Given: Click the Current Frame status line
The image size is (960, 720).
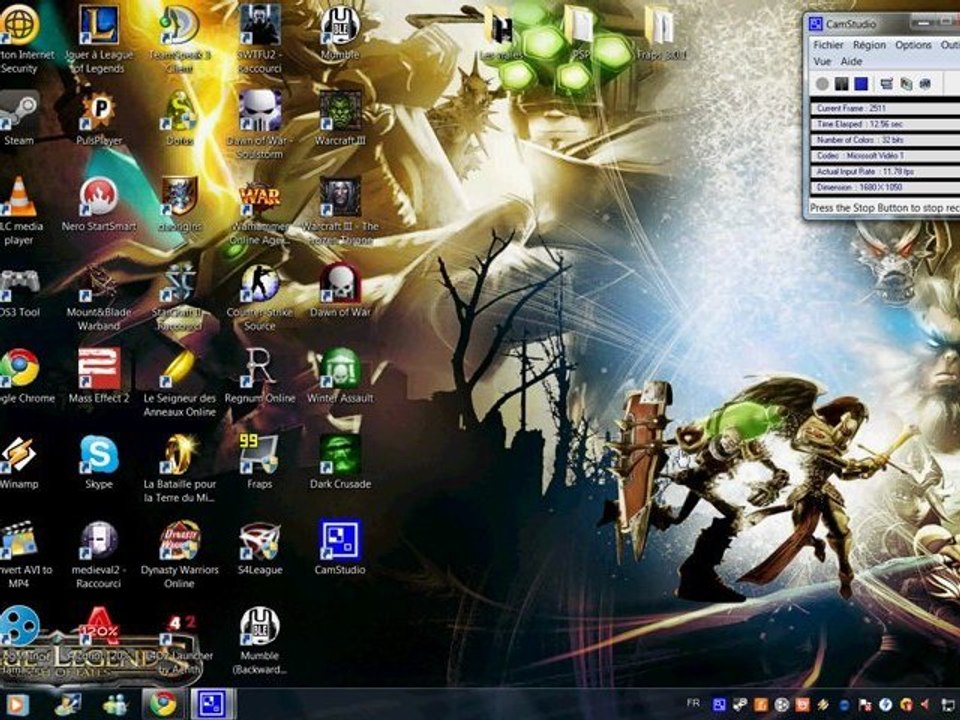Looking at the screenshot, I should pos(885,108).
